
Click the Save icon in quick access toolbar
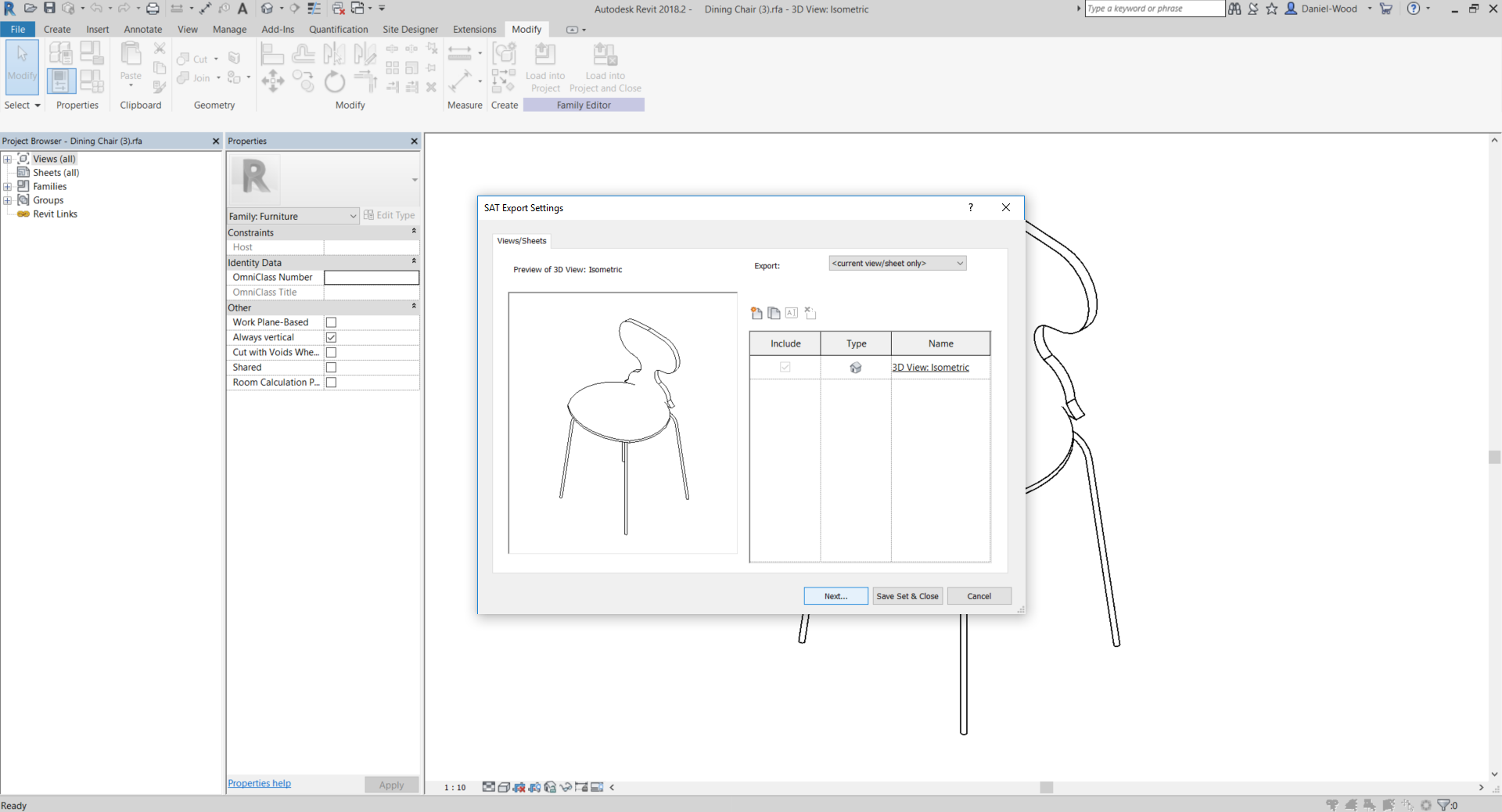49,9
